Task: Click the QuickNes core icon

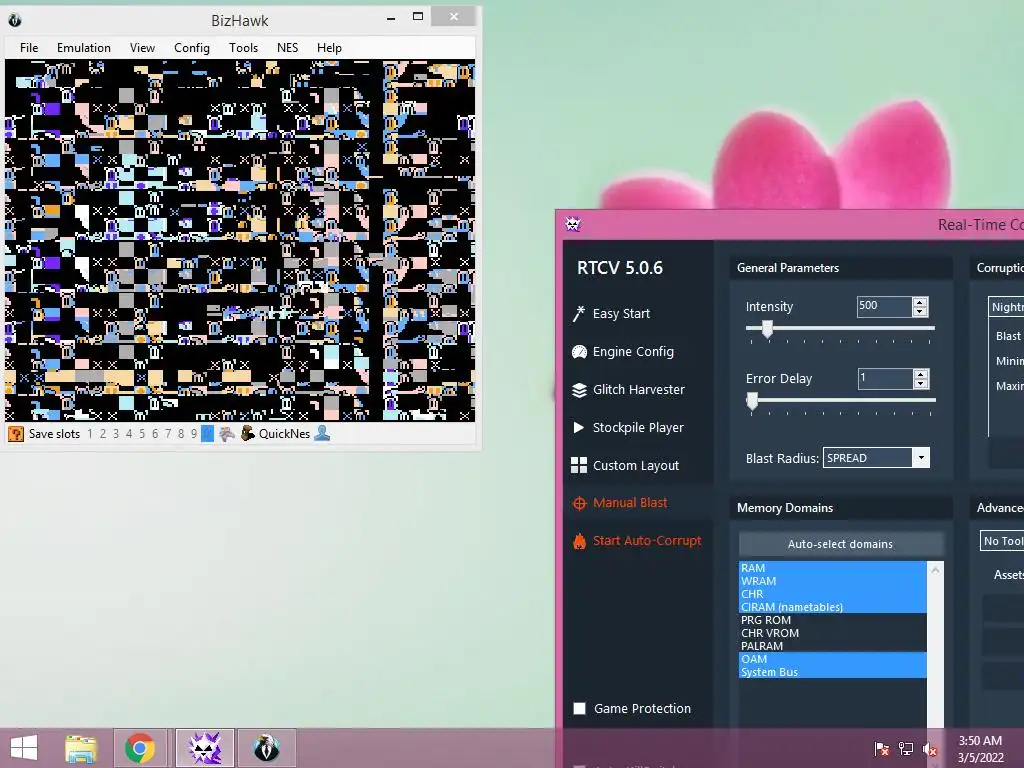Action: [x=248, y=434]
